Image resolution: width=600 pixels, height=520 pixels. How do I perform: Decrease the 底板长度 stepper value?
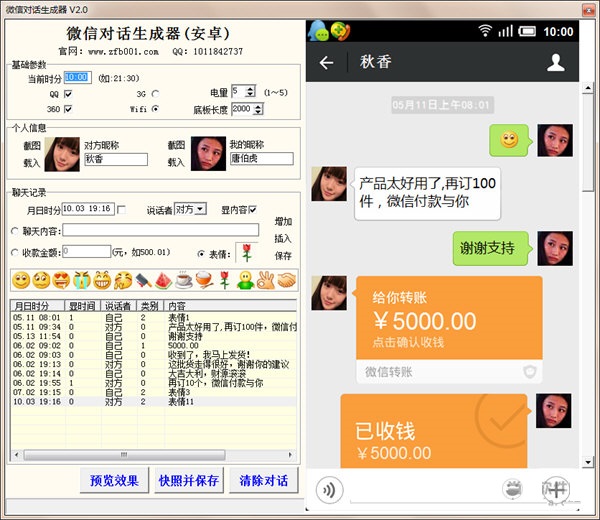click(258, 112)
